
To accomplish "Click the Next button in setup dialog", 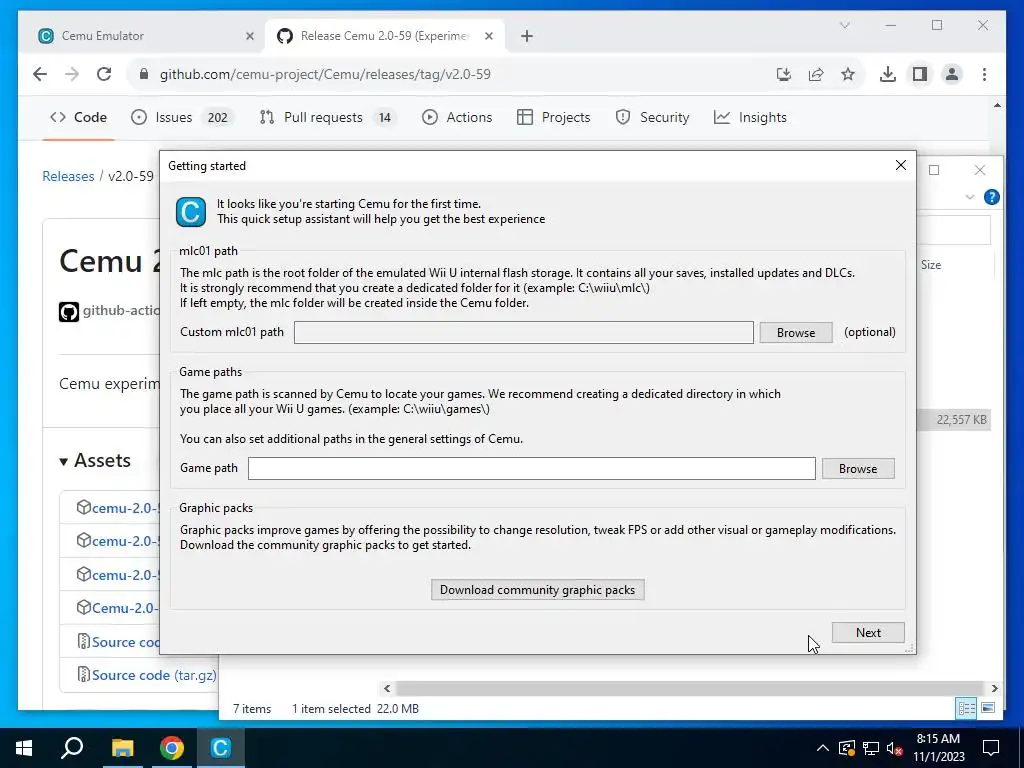I will [x=868, y=632].
